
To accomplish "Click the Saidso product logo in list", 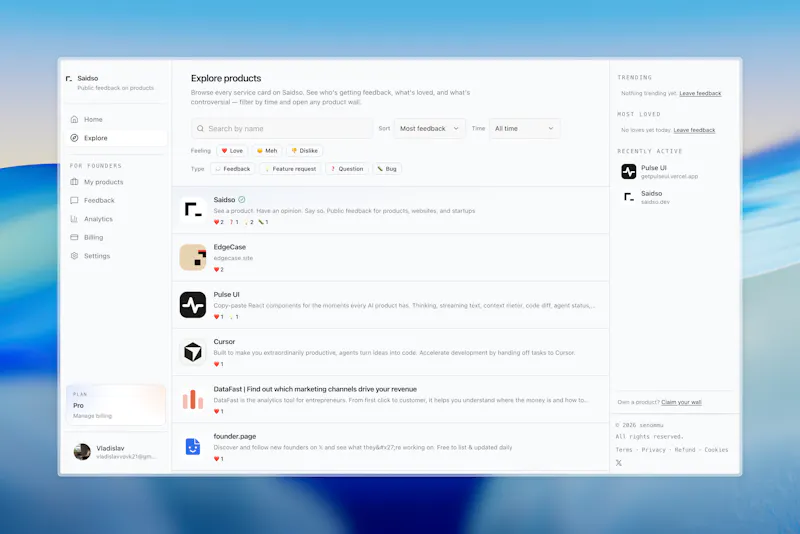I will 193,210.
